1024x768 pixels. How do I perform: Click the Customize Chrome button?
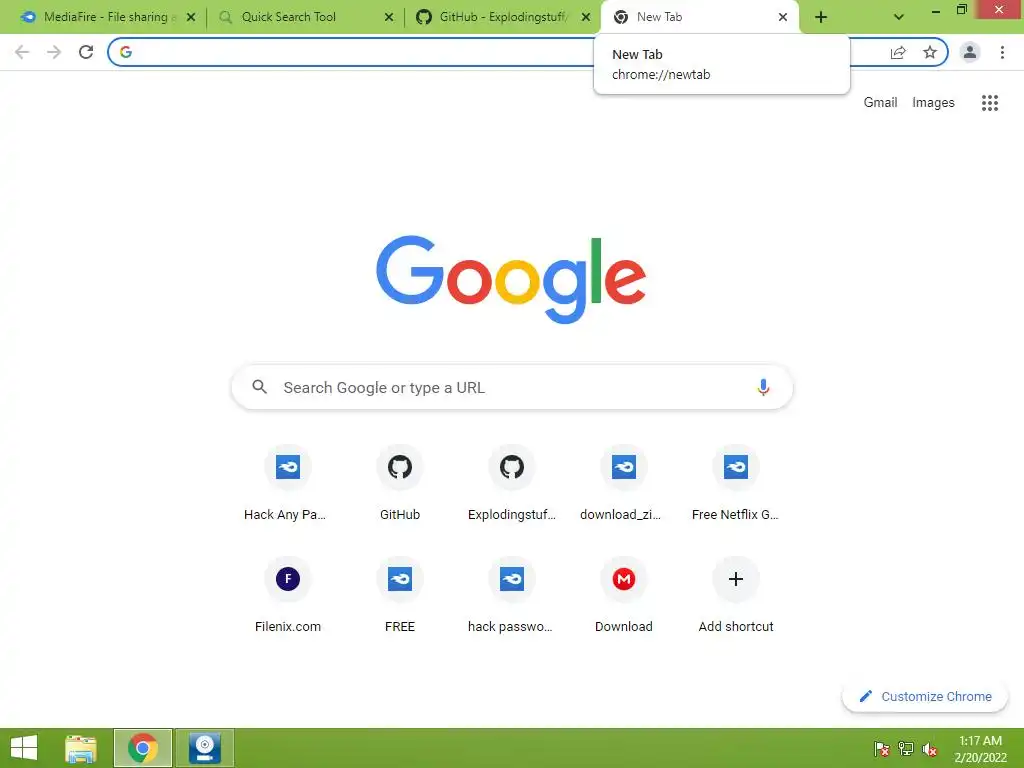[x=925, y=696]
